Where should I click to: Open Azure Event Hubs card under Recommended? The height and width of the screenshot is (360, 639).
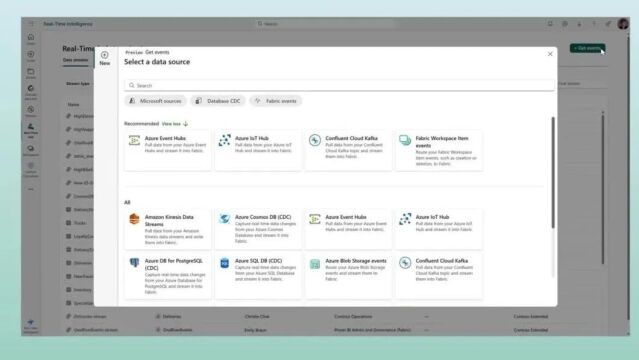167,150
